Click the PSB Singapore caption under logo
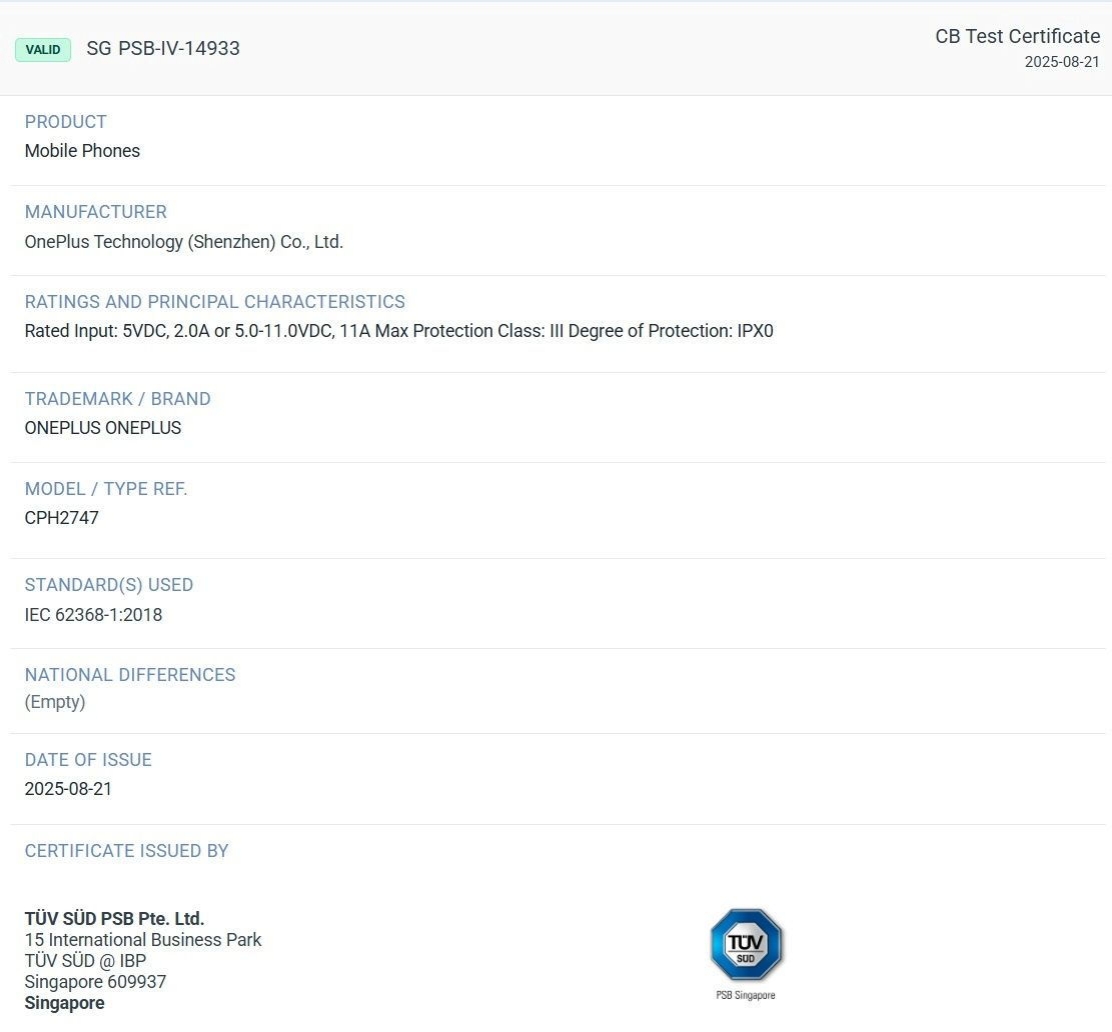The height and width of the screenshot is (1032, 1112). [746, 995]
